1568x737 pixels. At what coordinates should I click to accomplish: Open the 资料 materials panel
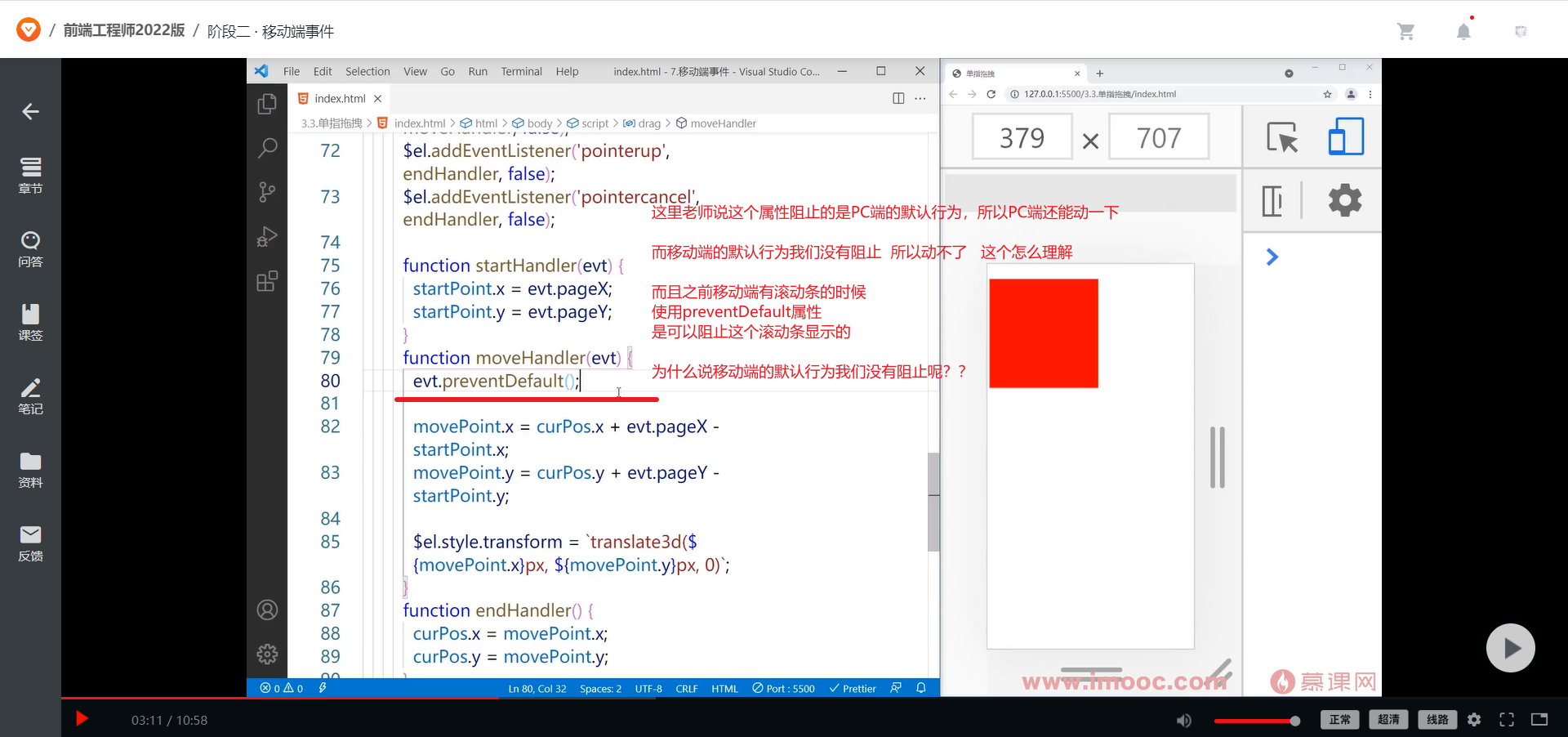point(30,469)
